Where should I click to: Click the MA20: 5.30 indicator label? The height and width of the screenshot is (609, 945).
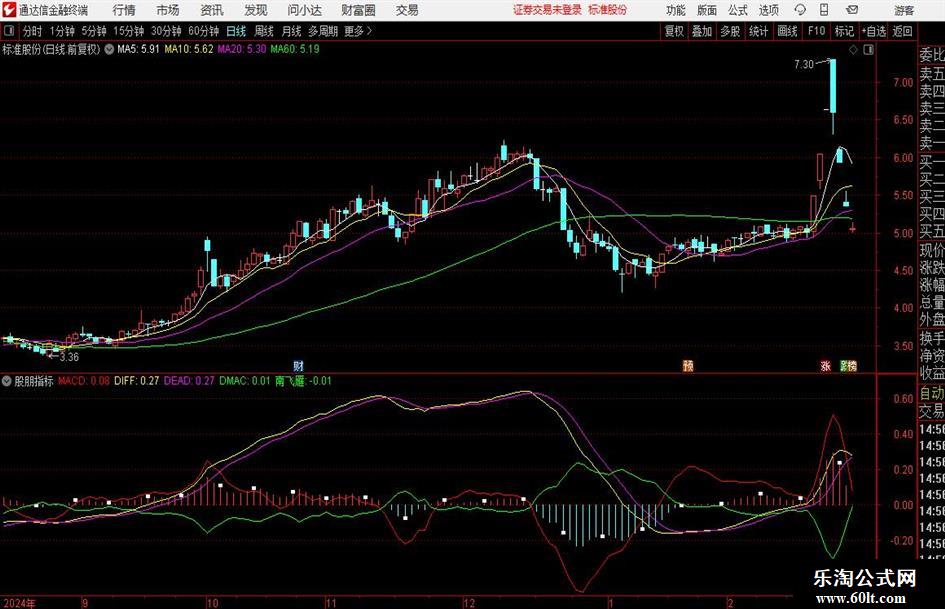point(242,49)
